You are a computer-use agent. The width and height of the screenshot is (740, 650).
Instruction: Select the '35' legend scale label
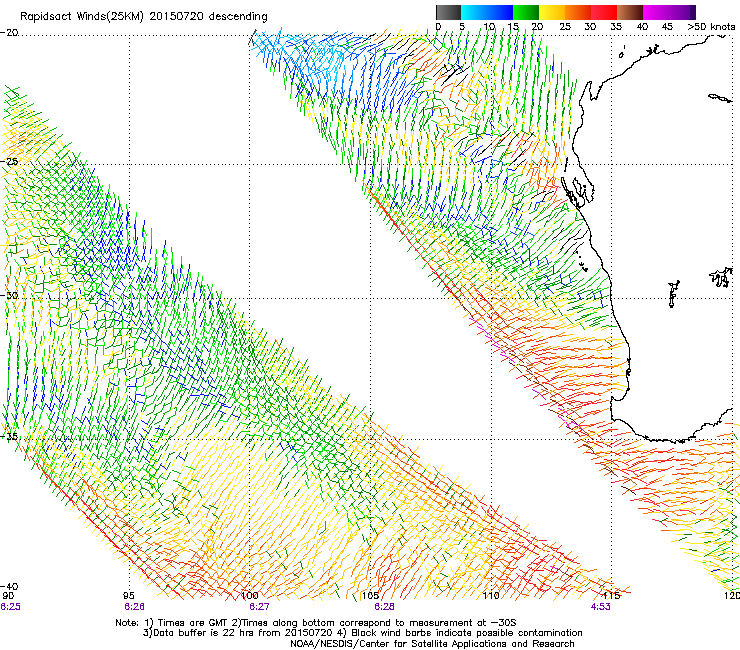[616, 27]
